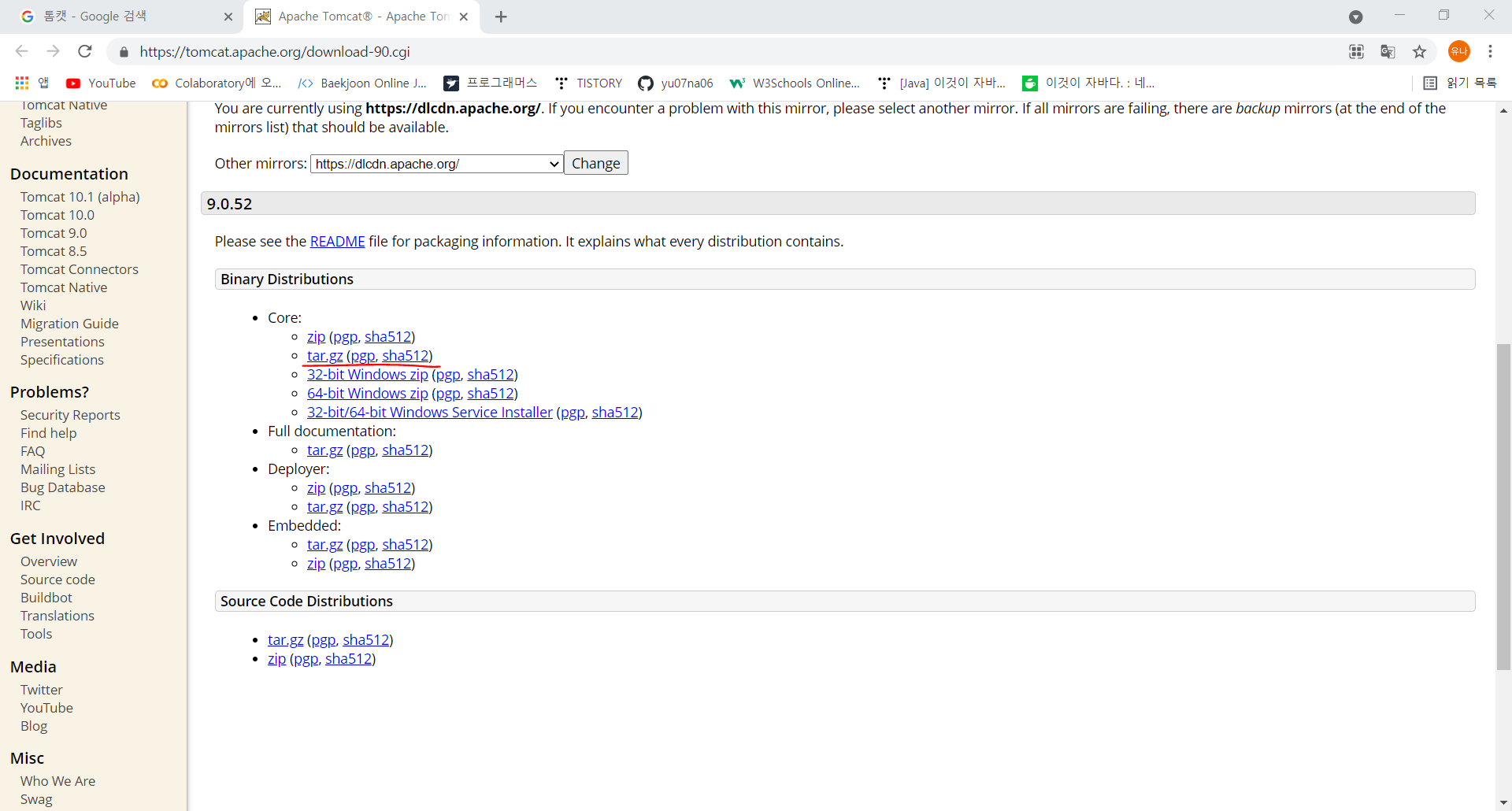
Task: Open Tomcat 9.0 documentation link
Action: (x=54, y=233)
